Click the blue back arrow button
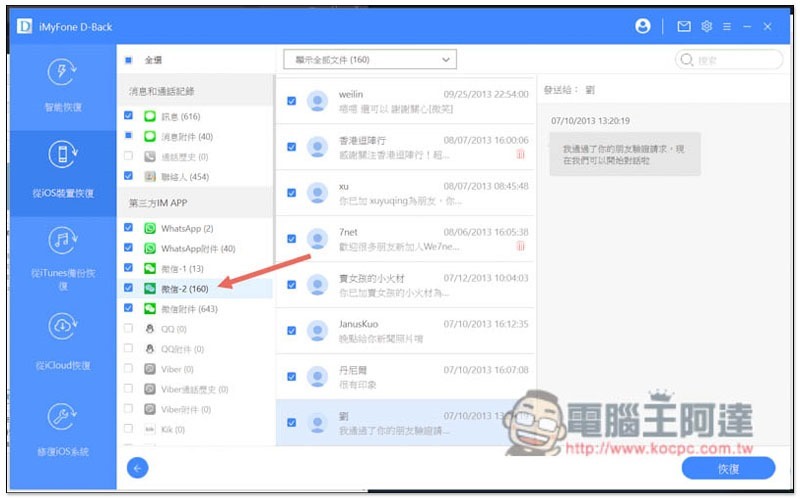The height and width of the screenshot is (499, 800). pyautogui.click(x=137, y=467)
